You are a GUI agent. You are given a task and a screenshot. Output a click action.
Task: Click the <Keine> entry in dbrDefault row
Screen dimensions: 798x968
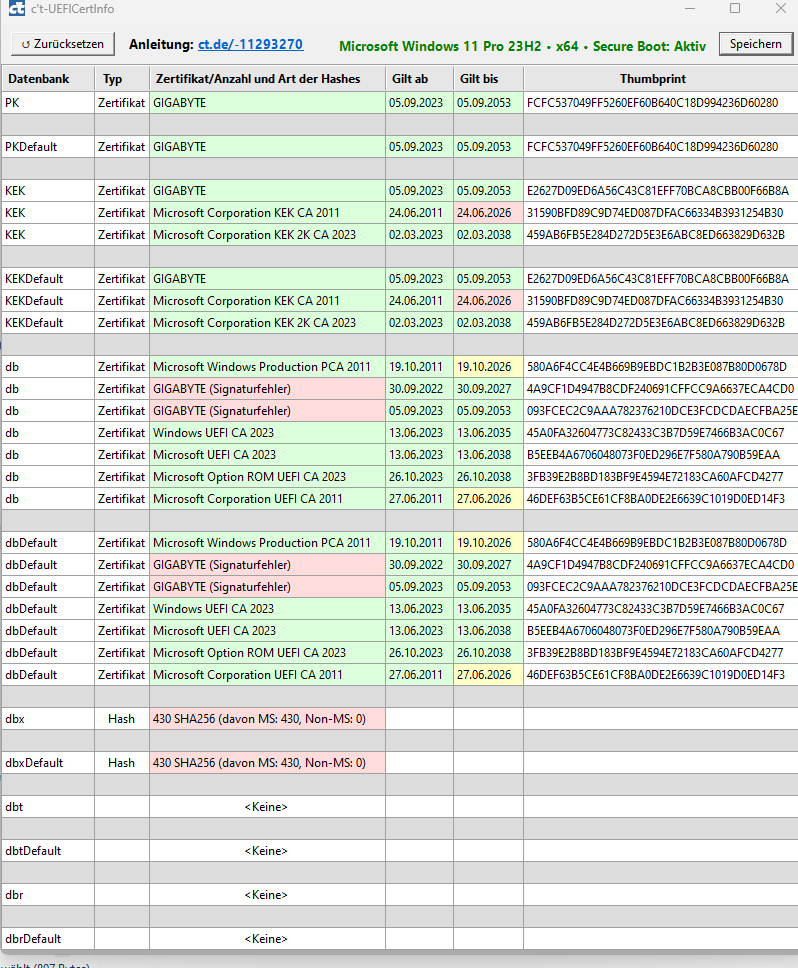pyautogui.click(x=267, y=939)
